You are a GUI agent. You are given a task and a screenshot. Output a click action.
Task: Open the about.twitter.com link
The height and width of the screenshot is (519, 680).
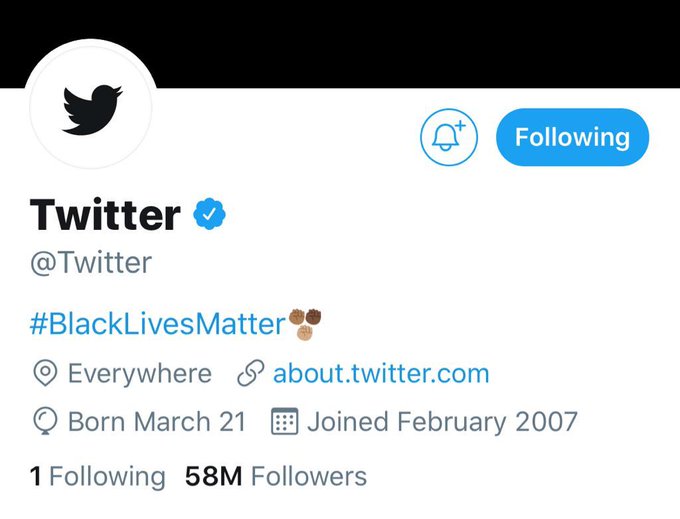381,373
